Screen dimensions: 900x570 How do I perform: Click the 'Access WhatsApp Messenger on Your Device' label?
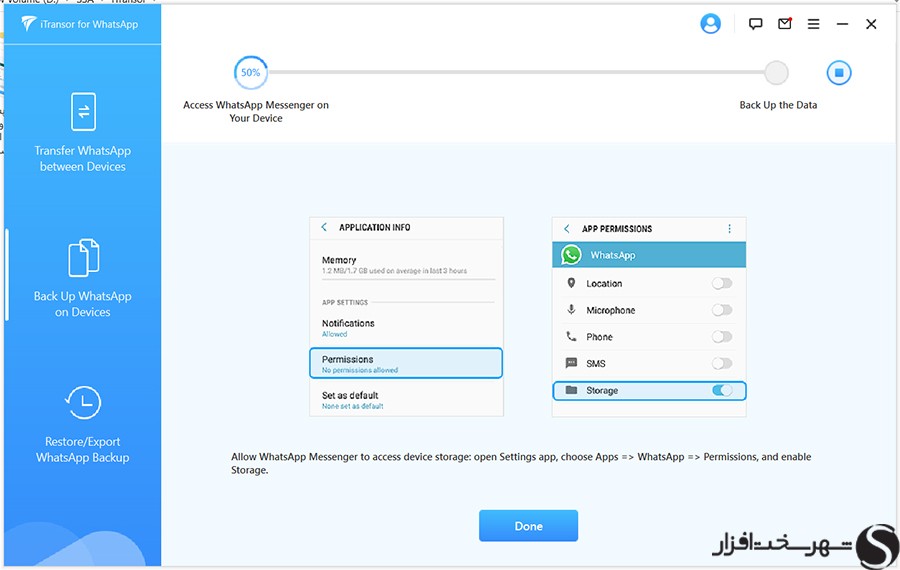[256, 111]
